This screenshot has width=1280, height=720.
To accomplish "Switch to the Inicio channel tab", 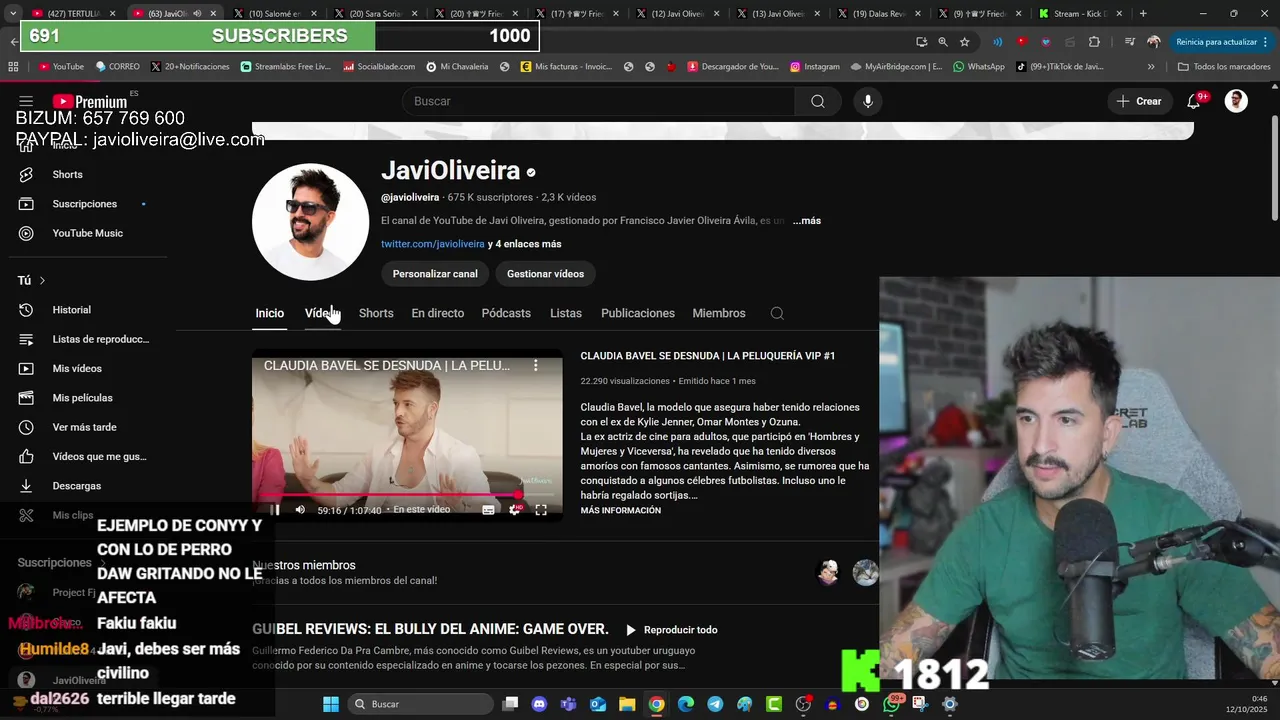I will tap(269, 313).
